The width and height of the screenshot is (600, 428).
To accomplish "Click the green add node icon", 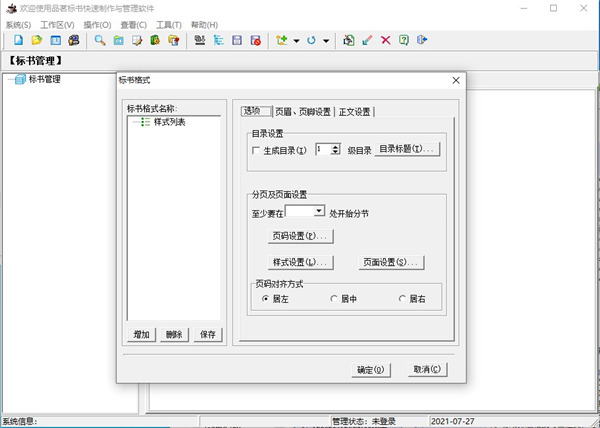I will (282, 40).
